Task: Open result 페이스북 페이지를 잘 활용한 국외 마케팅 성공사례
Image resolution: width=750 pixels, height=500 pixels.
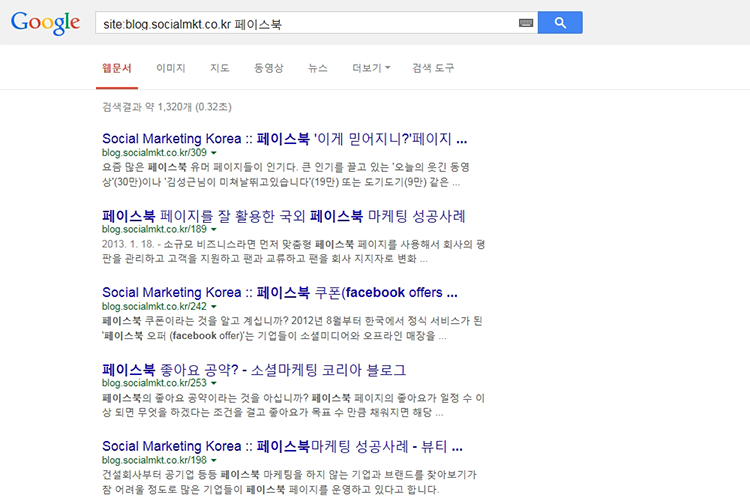Action: tap(284, 216)
